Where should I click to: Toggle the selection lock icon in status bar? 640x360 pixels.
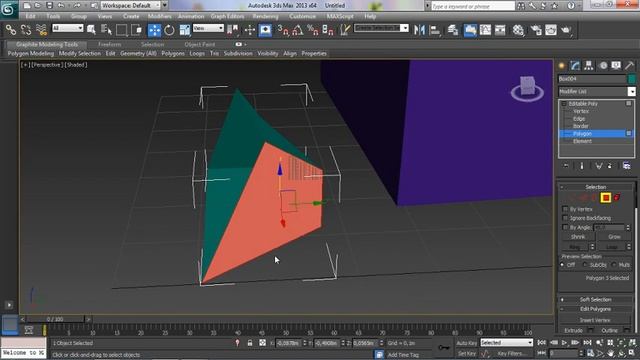[x=250, y=343]
